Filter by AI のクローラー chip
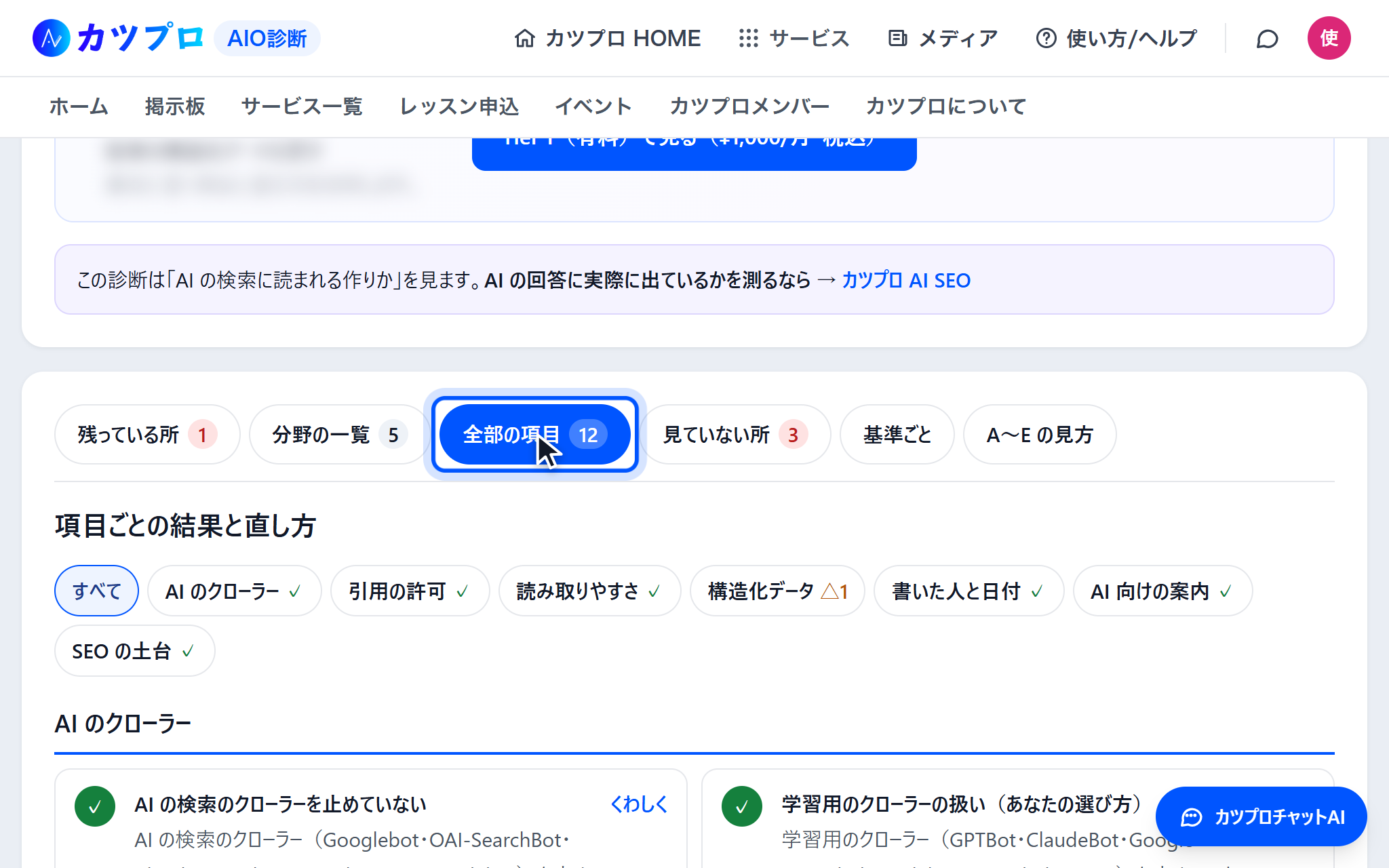Image resolution: width=1389 pixels, height=868 pixels. coord(234,591)
